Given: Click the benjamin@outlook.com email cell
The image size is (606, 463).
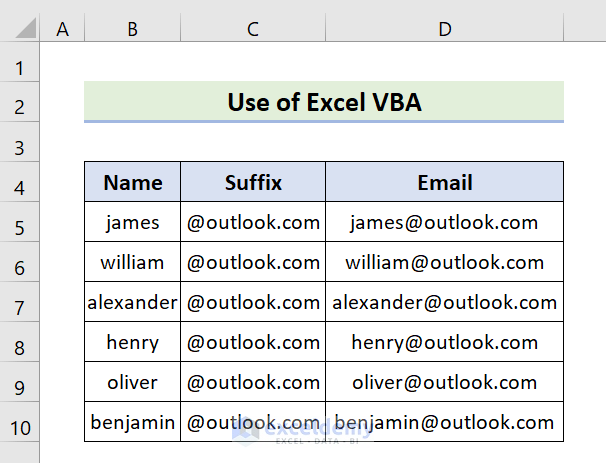Looking at the screenshot, I should 444,422.
